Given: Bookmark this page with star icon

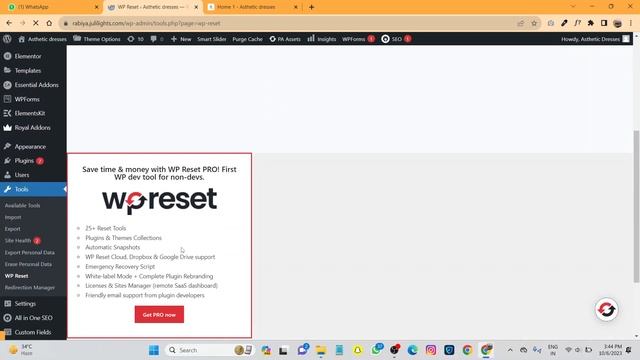Looking at the screenshot, I should point(534,23).
